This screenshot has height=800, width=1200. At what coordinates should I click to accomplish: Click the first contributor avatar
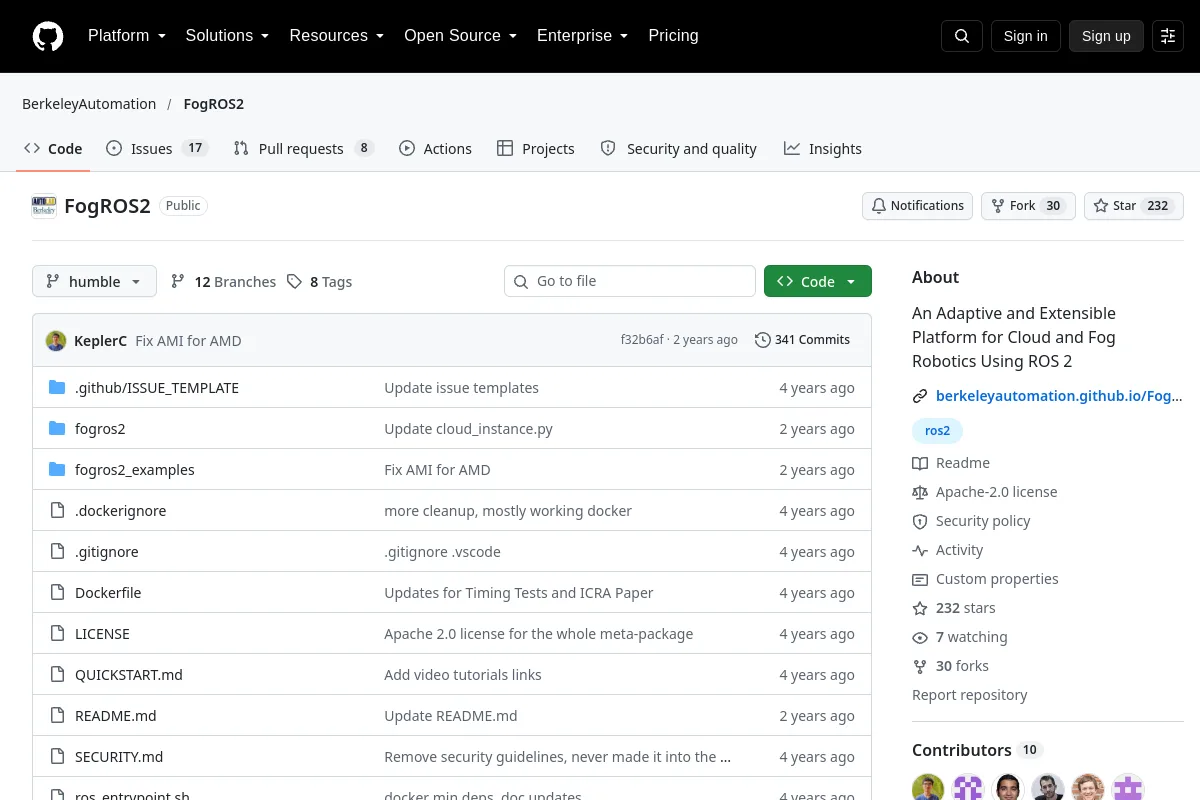click(x=928, y=787)
